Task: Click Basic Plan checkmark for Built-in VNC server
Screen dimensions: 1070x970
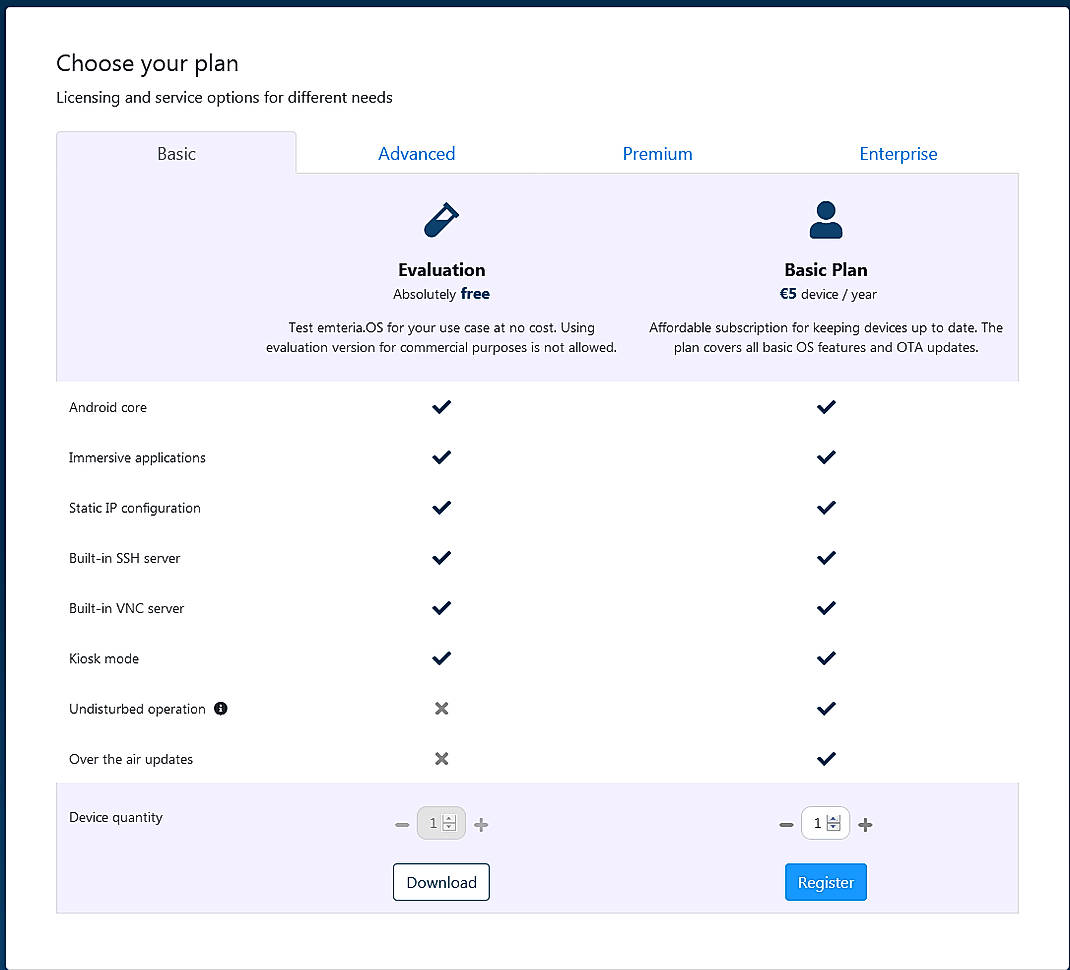Action: 826,608
